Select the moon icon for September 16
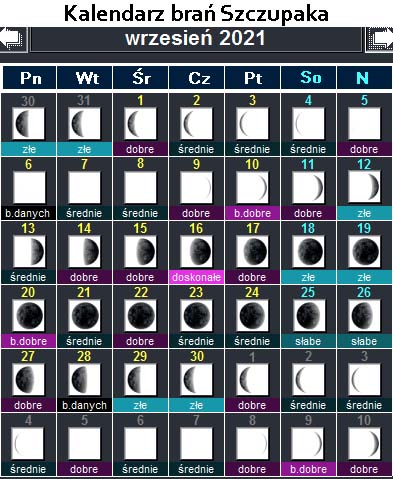The height and width of the screenshot is (479, 393). 196,251
